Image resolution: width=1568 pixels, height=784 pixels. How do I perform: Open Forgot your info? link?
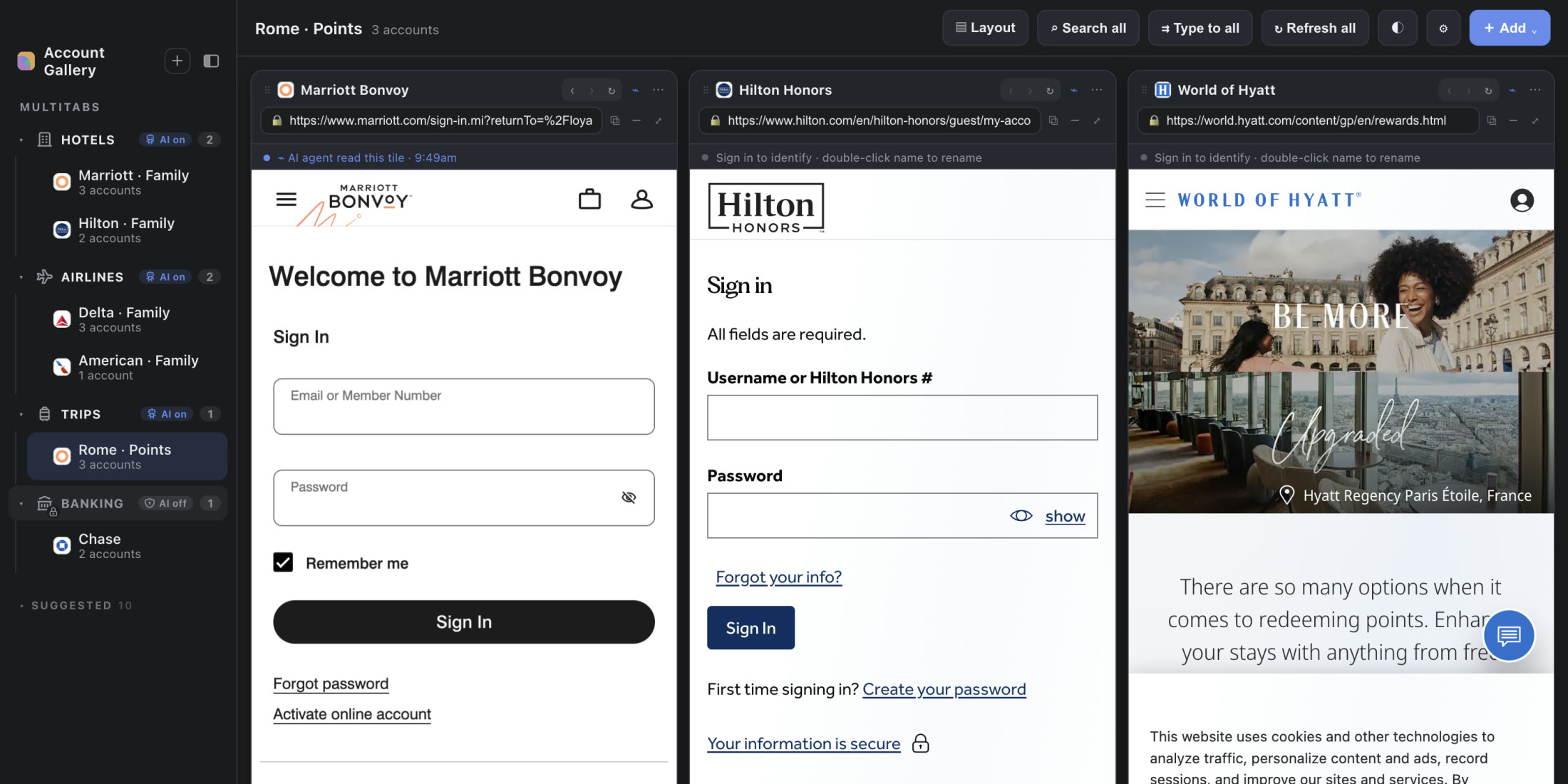[x=778, y=577]
